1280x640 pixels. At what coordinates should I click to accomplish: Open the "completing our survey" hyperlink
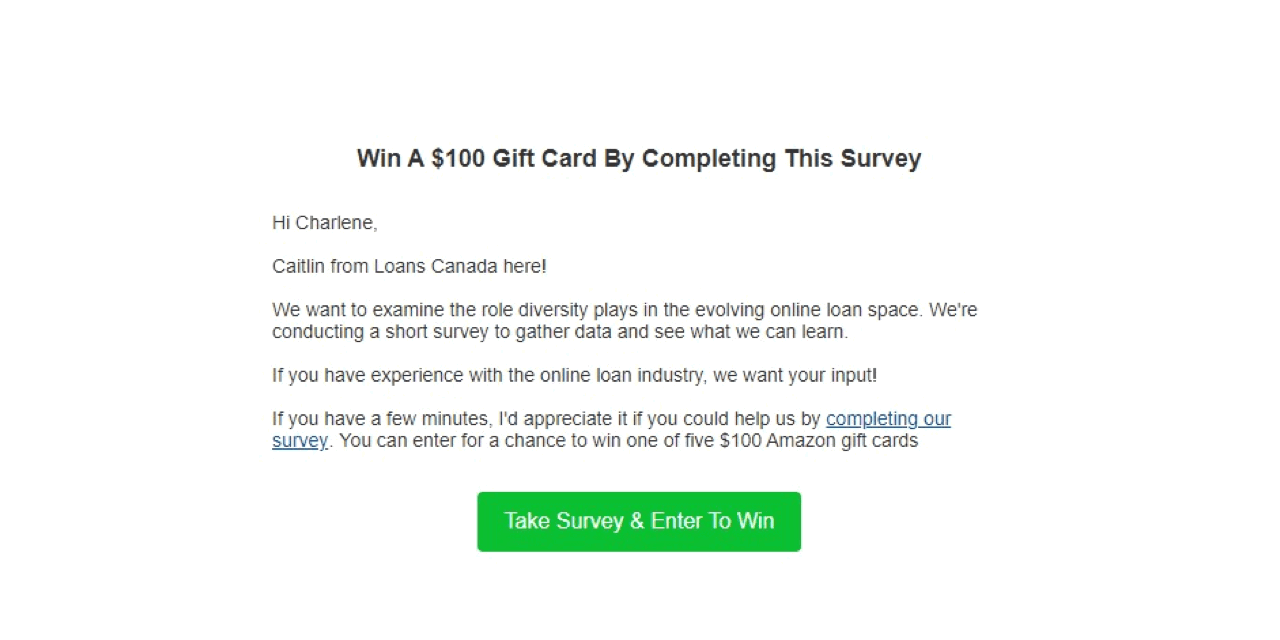tap(888, 418)
